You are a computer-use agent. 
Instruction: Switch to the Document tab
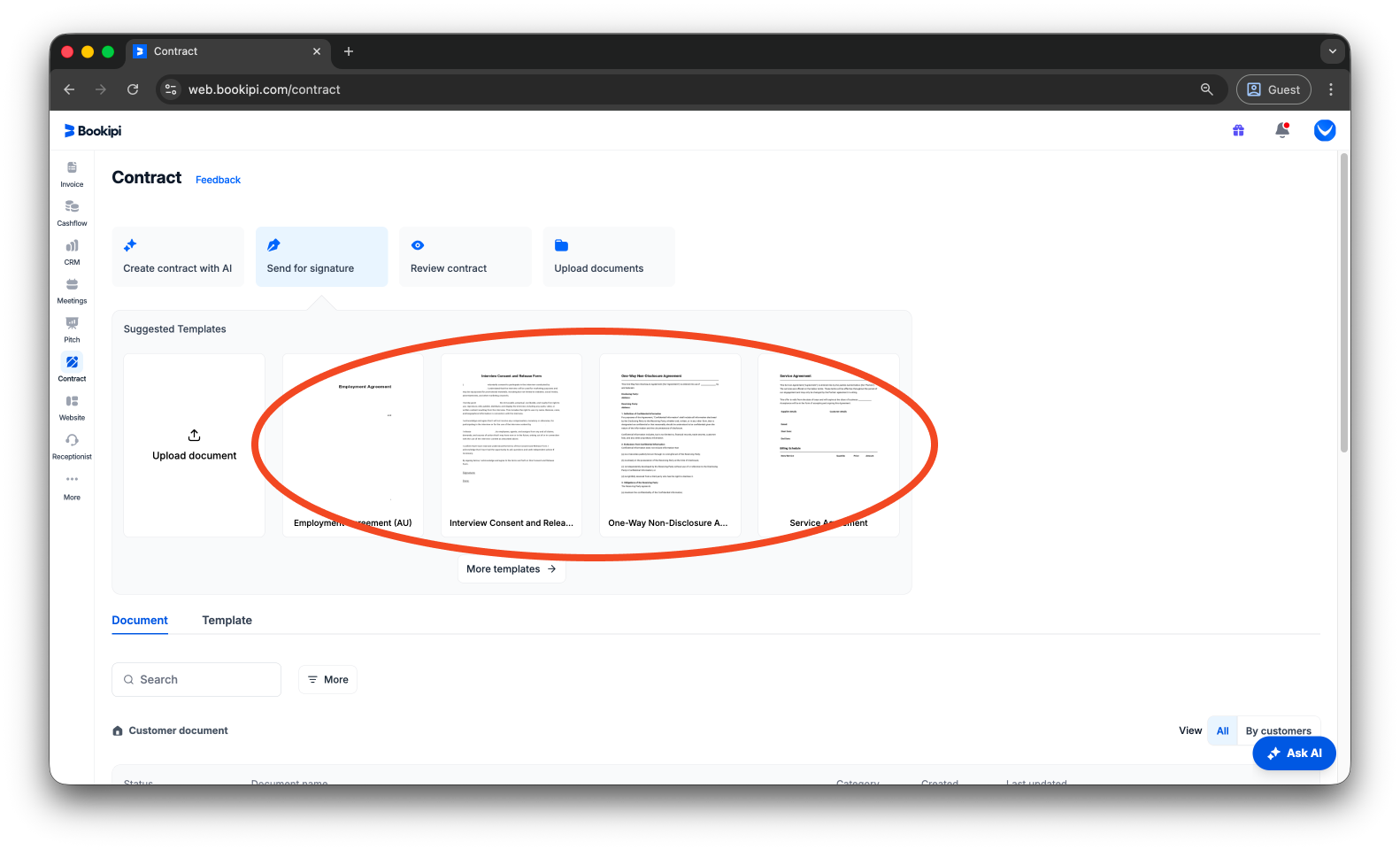pyautogui.click(x=140, y=621)
